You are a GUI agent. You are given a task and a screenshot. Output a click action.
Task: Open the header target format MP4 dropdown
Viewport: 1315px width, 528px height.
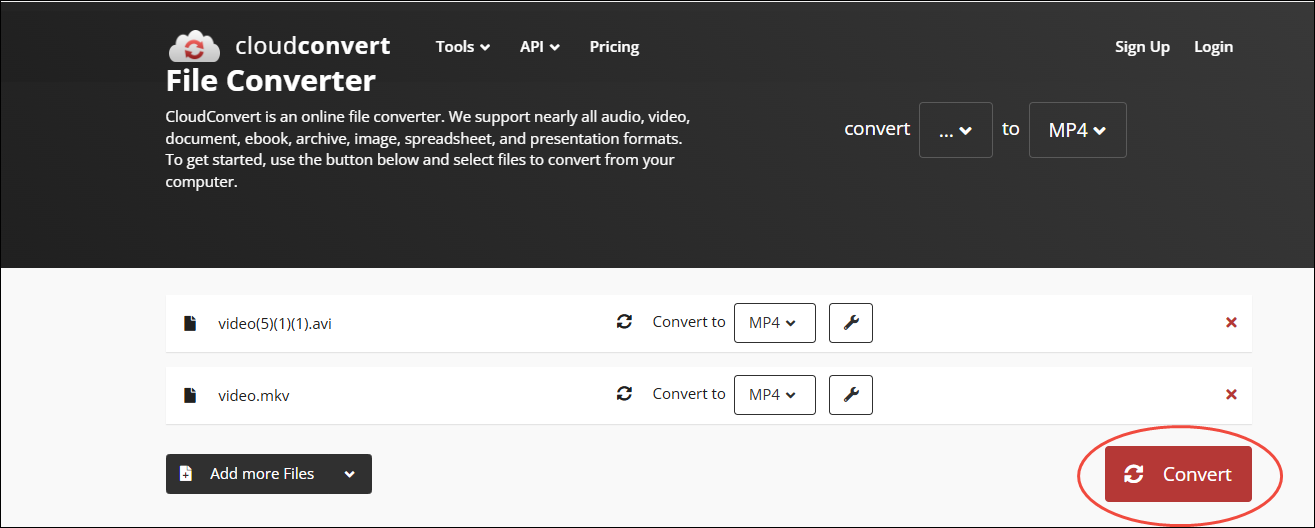click(x=1078, y=130)
